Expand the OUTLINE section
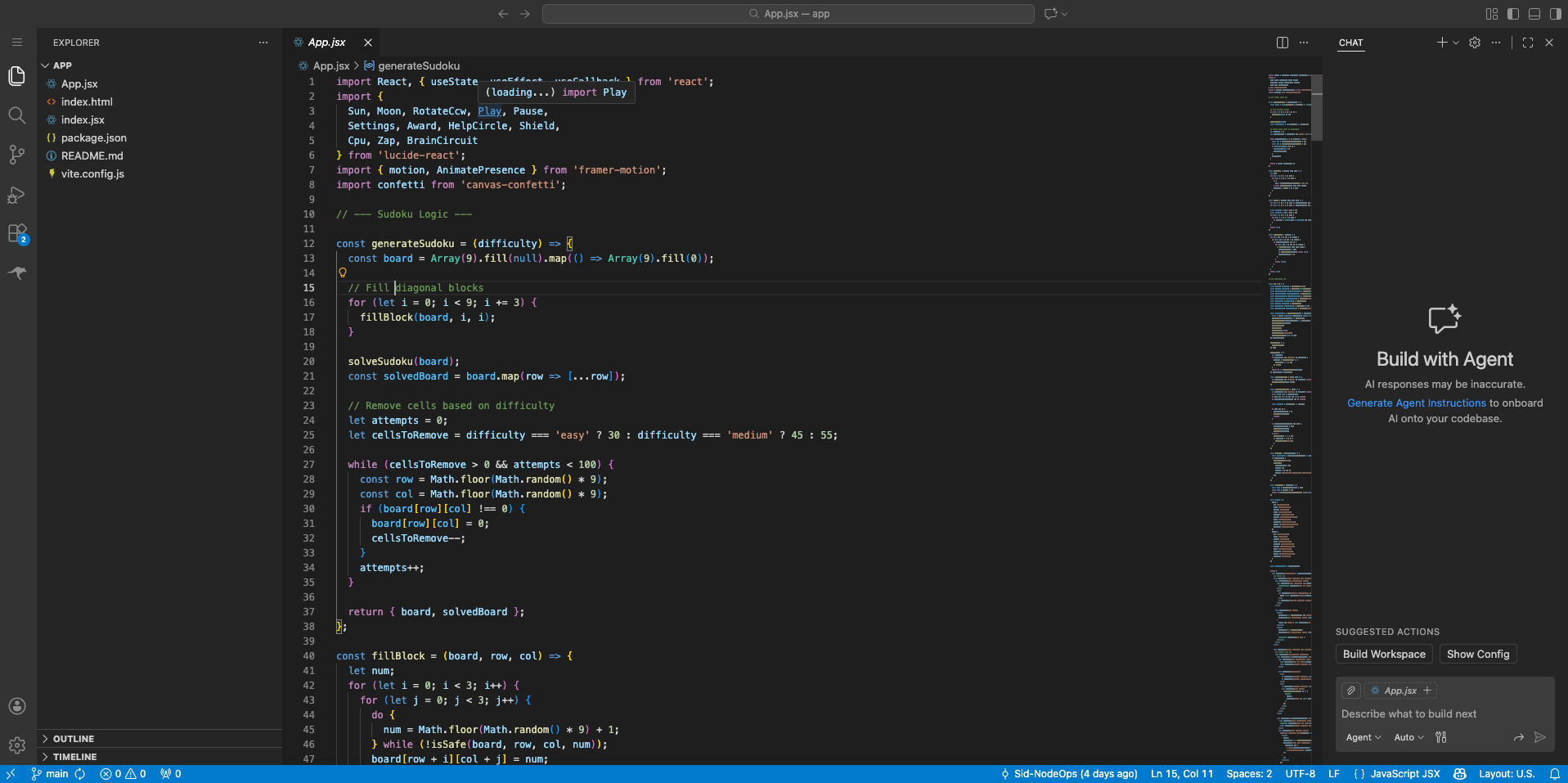 pos(74,739)
